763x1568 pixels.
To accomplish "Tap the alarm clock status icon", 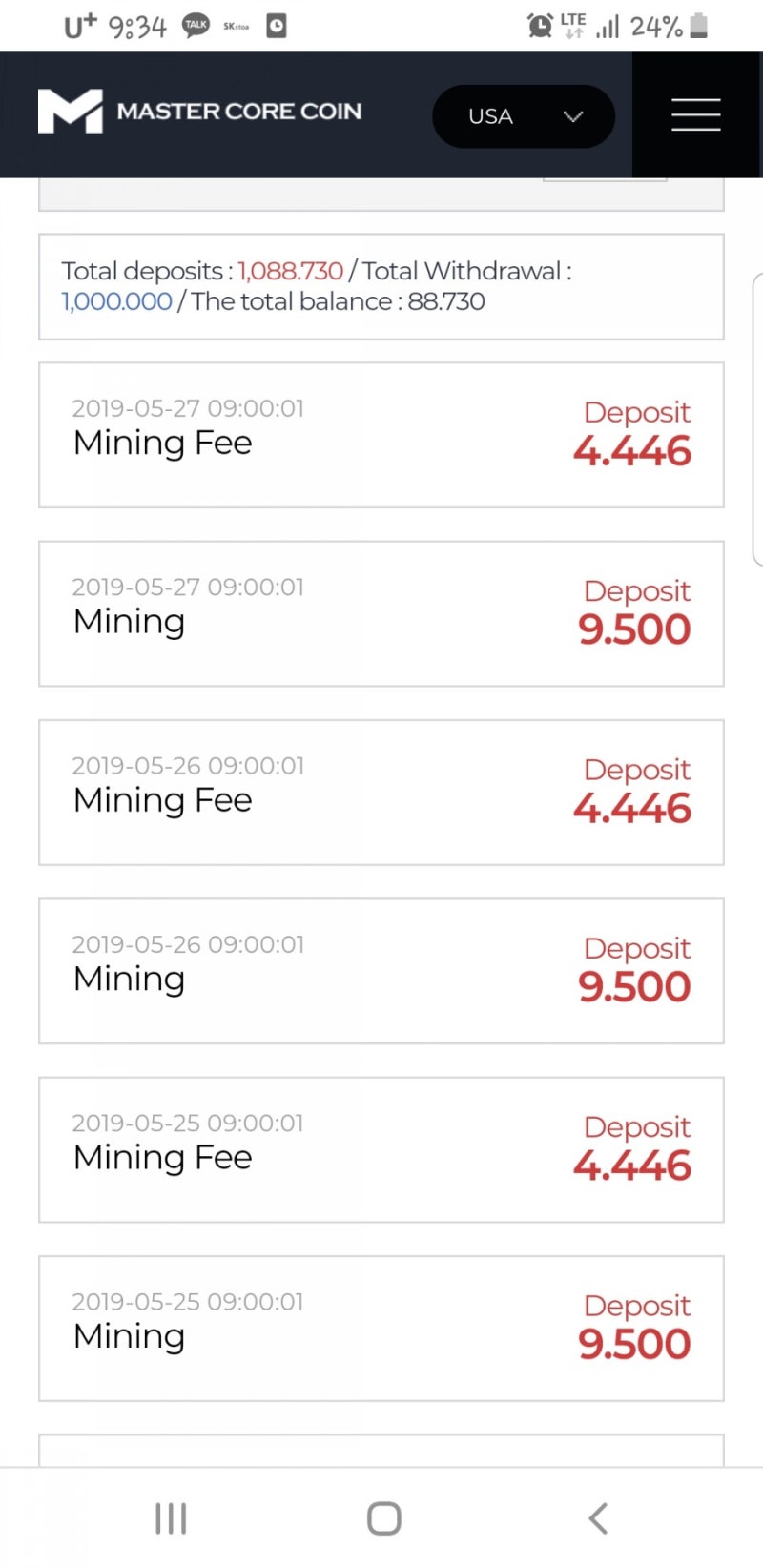I will [540, 26].
